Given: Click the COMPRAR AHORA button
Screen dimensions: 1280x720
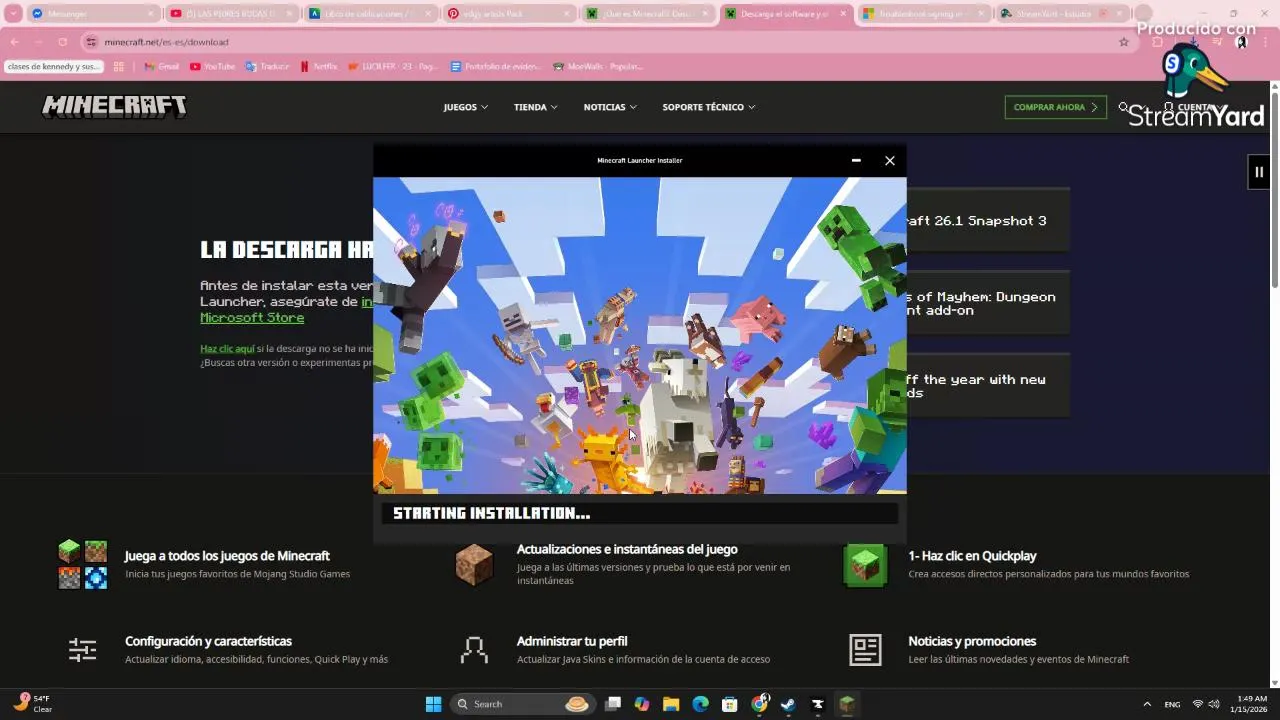Looking at the screenshot, I should click(1055, 107).
